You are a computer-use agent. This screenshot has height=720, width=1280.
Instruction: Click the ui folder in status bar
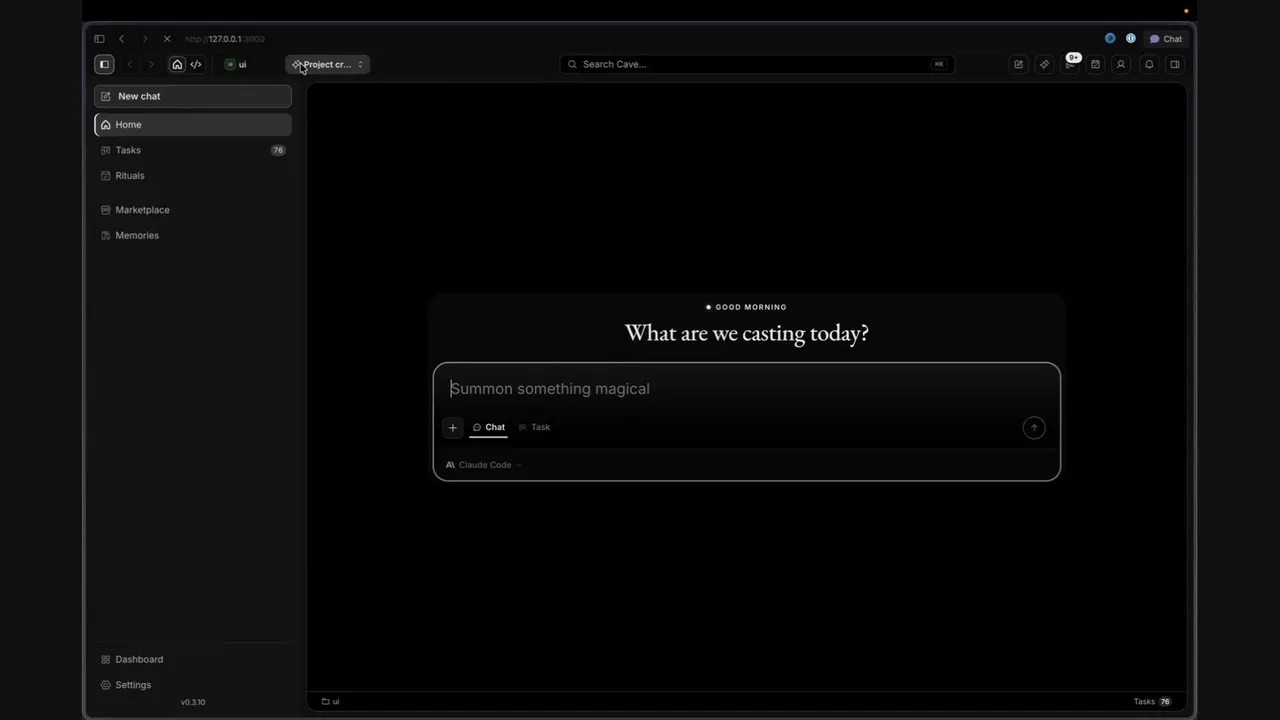pyautogui.click(x=330, y=702)
